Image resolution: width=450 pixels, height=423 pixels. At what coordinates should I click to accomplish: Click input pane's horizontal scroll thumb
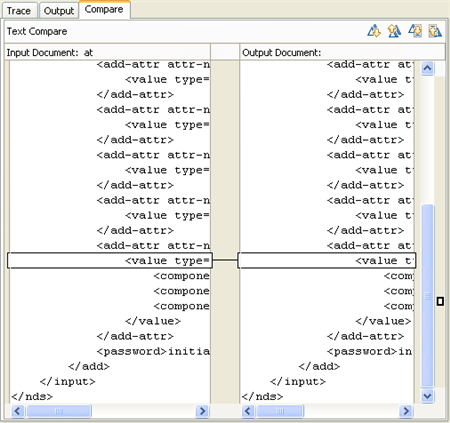(59, 411)
